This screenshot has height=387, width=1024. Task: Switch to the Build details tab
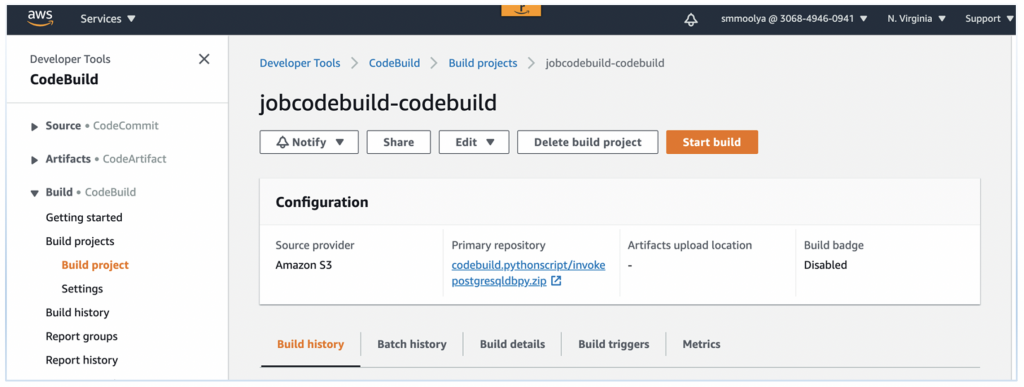click(x=512, y=344)
